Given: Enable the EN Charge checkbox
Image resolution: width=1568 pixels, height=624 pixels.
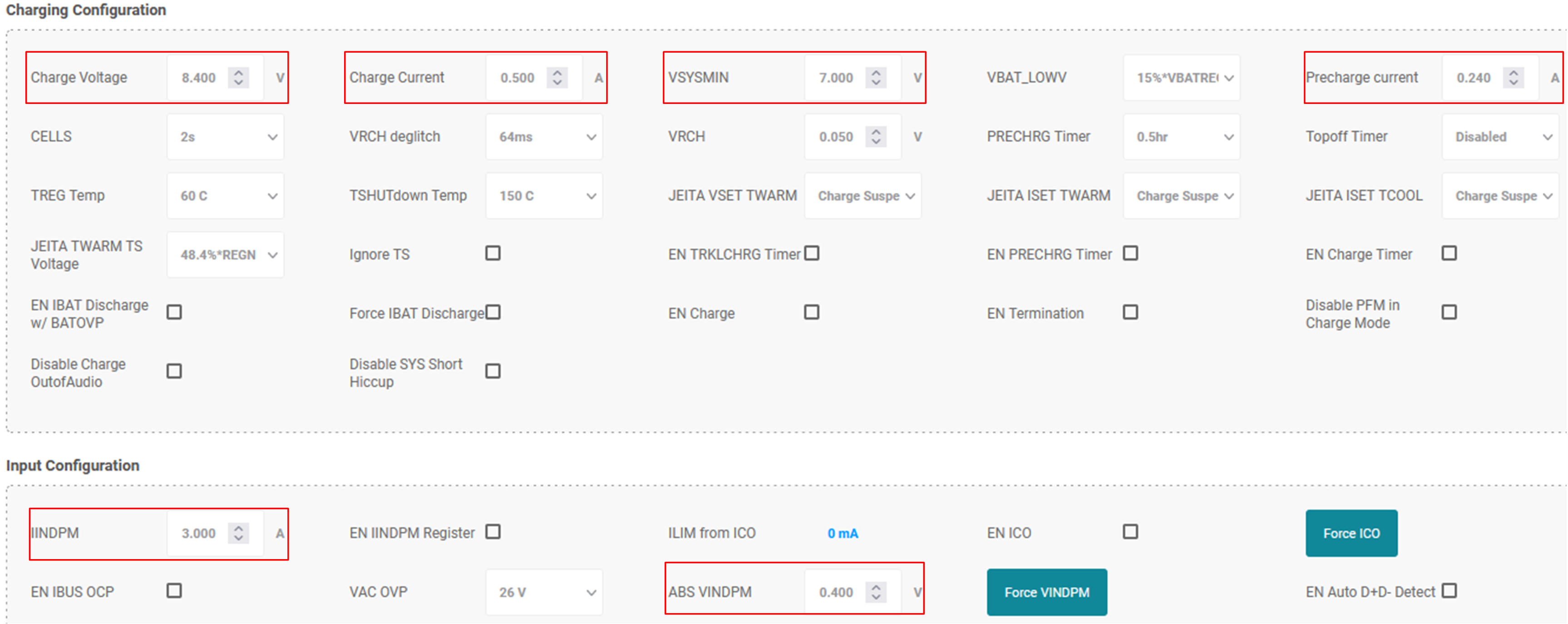Looking at the screenshot, I should (x=811, y=312).
